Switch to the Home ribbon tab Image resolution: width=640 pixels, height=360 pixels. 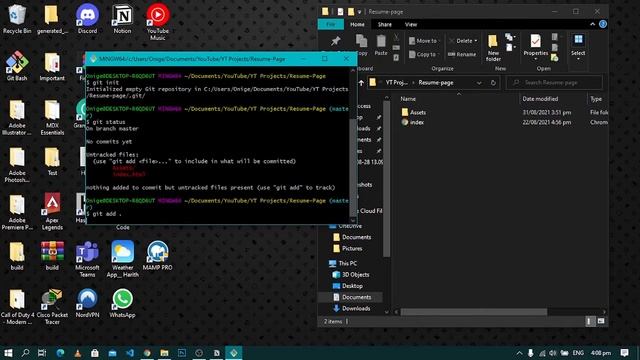357,24
